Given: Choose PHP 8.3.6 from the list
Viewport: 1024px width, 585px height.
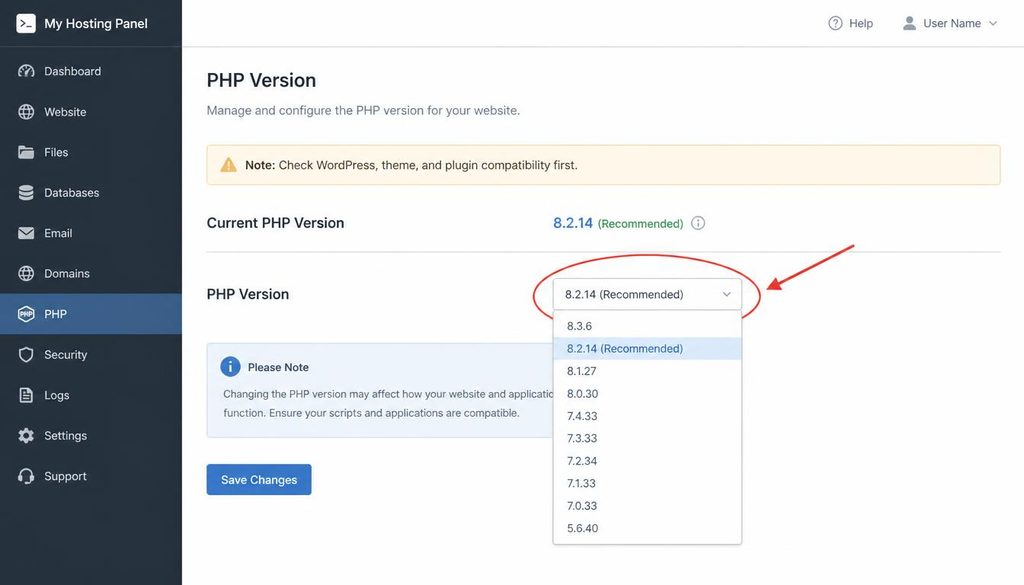Looking at the screenshot, I should click(x=647, y=326).
